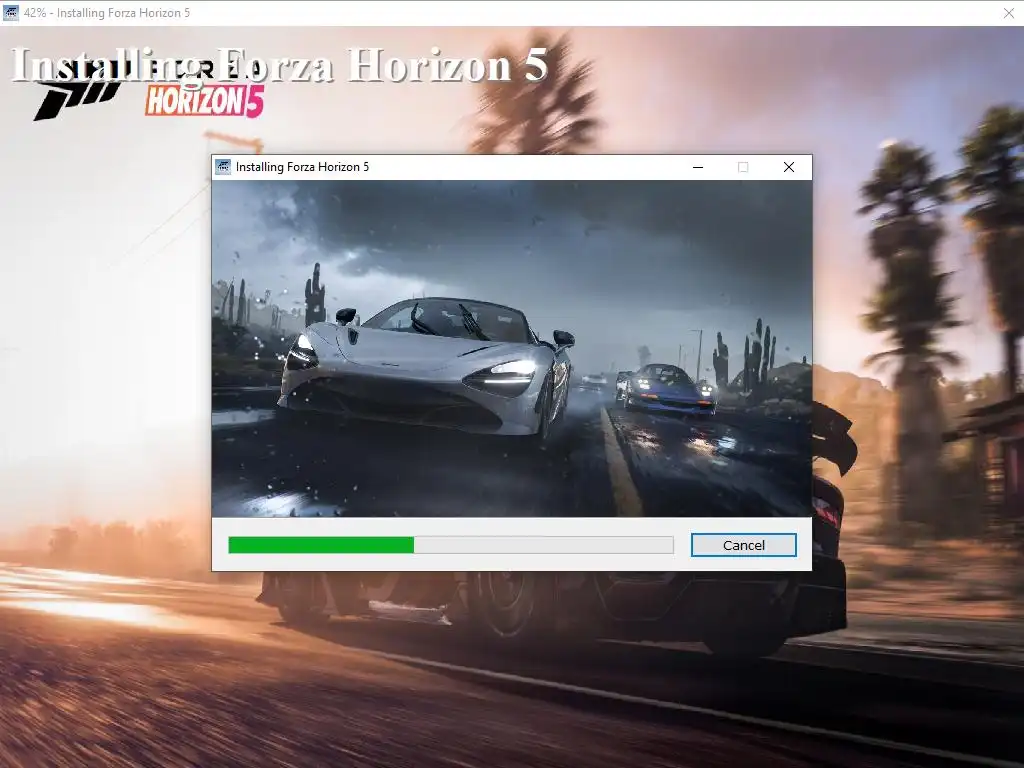Click the '42% - Installing Forza Horizon 5' window title
Screen dimensions: 1024x768
click(x=107, y=12)
